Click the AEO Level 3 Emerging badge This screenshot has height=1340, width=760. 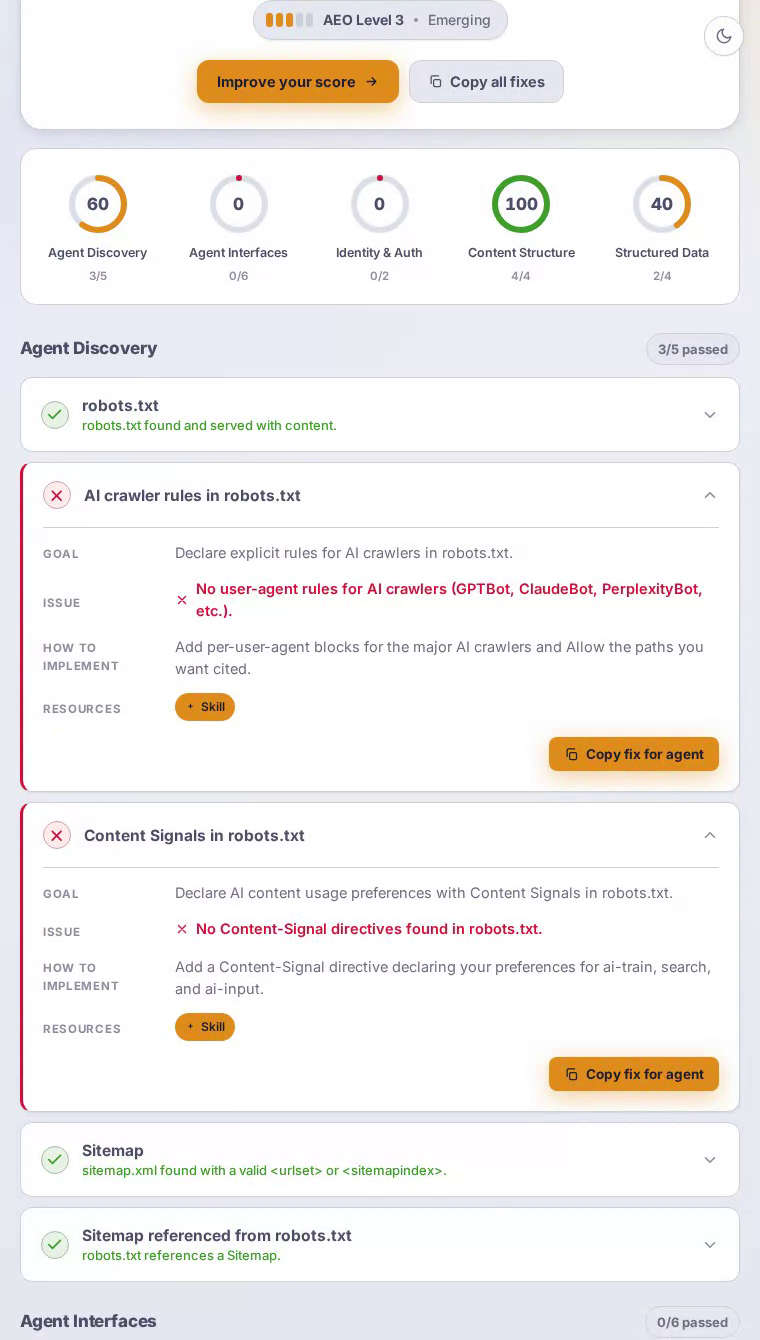point(380,20)
